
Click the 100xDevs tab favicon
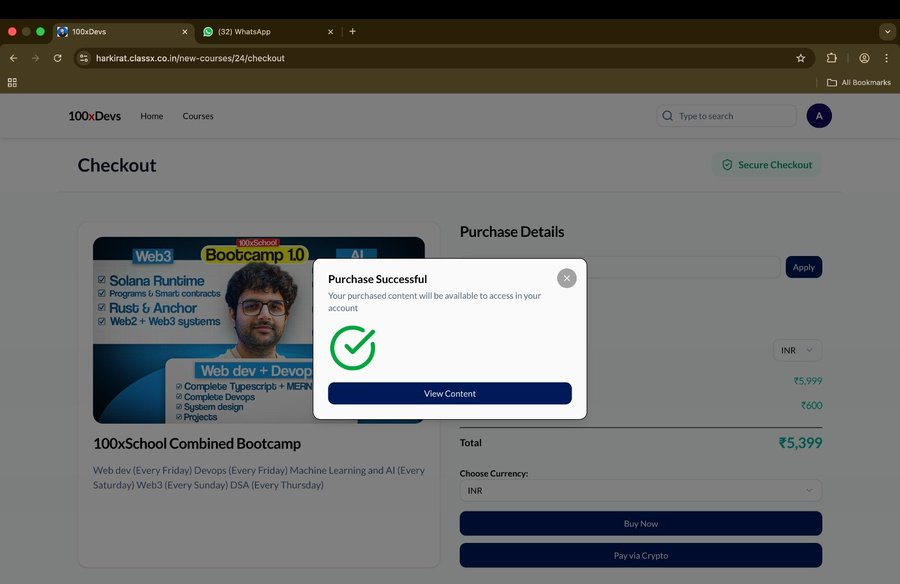(x=62, y=32)
